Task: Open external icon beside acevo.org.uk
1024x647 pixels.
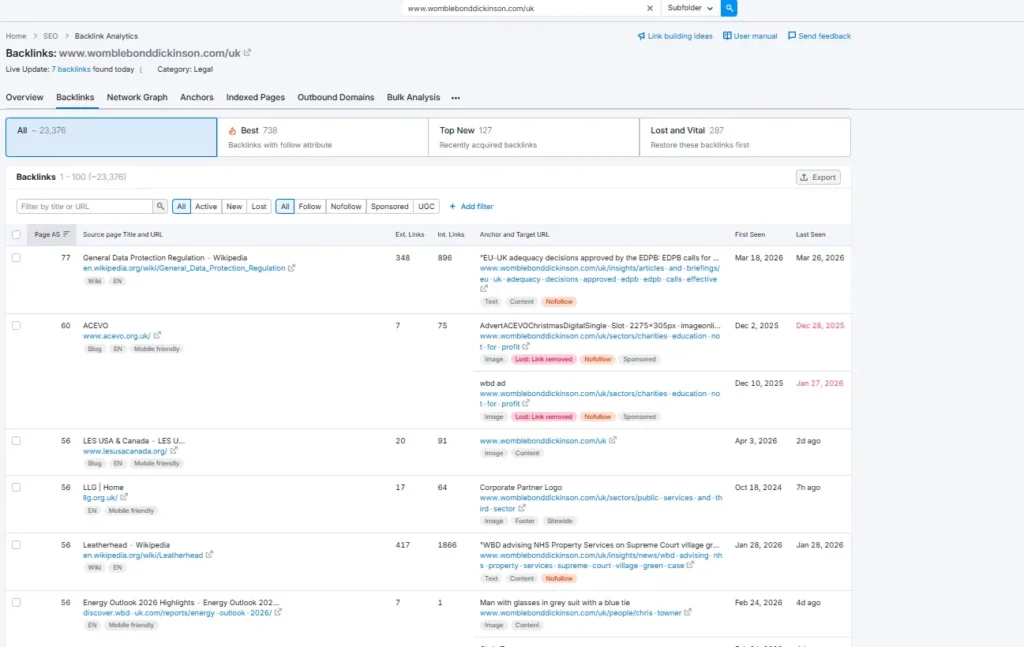Action: click(x=157, y=336)
